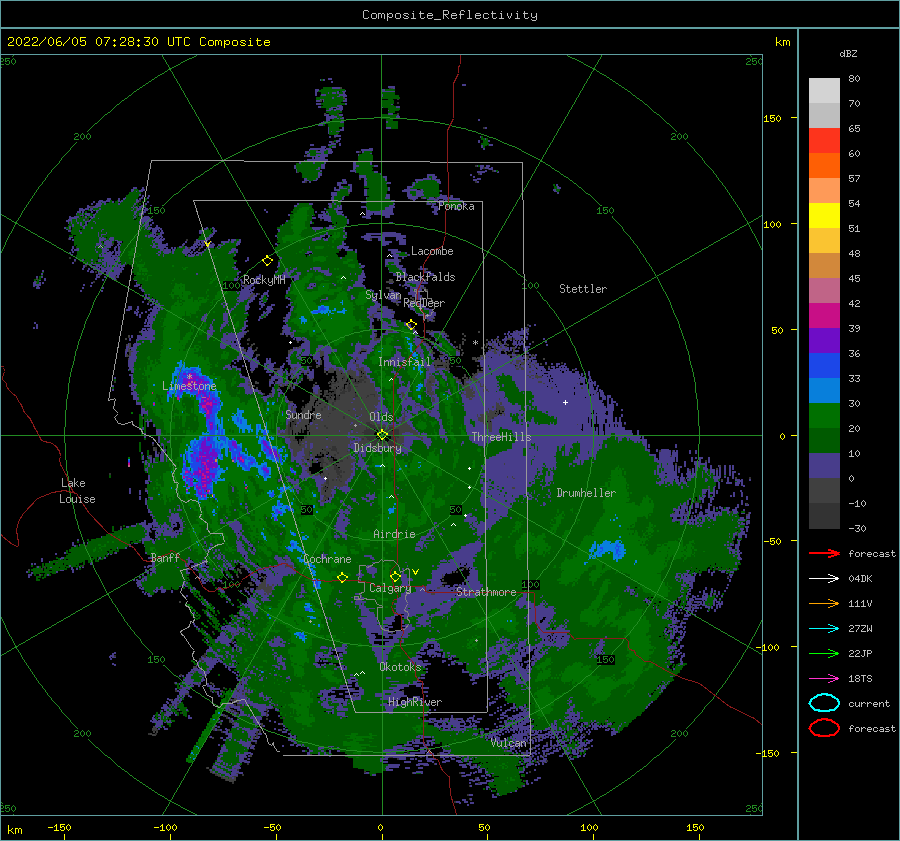Select the Didsbury town label

tap(378, 448)
